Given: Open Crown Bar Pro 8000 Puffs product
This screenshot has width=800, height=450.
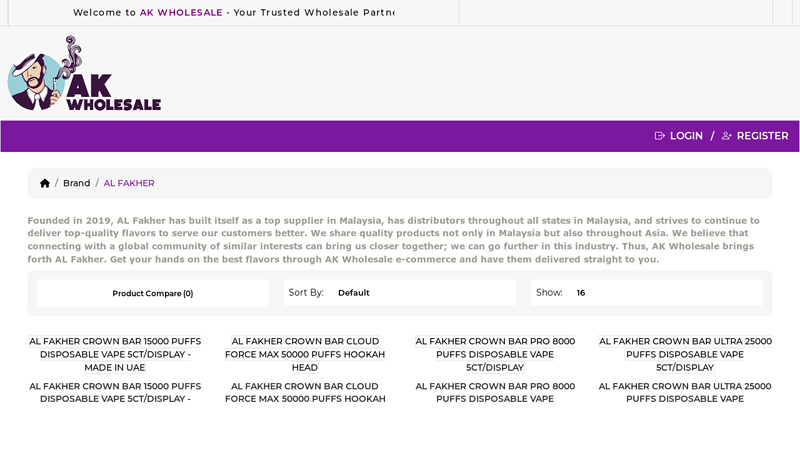Looking at the screenshot, I should tap(495, 354).
